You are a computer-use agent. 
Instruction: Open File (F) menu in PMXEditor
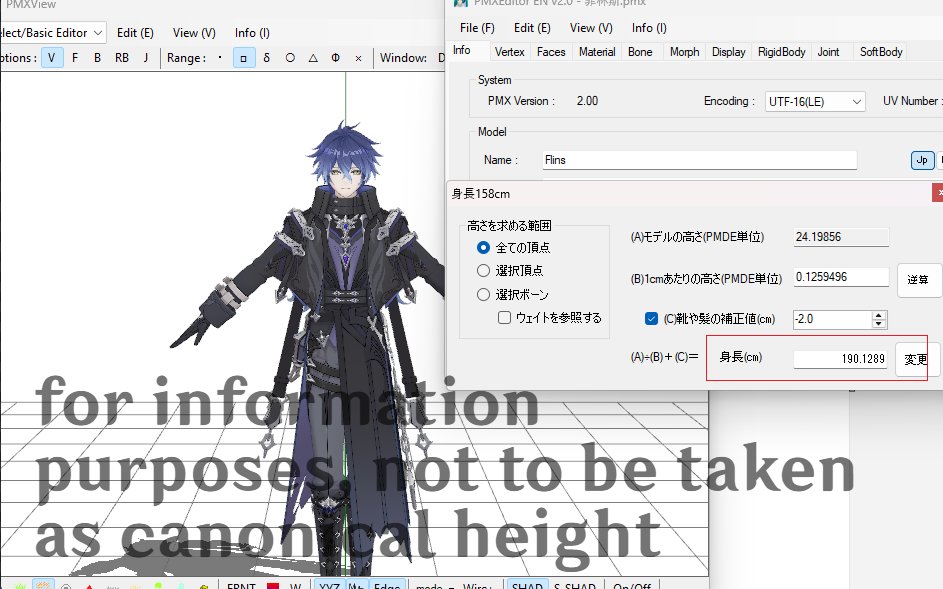pos(477,28)
